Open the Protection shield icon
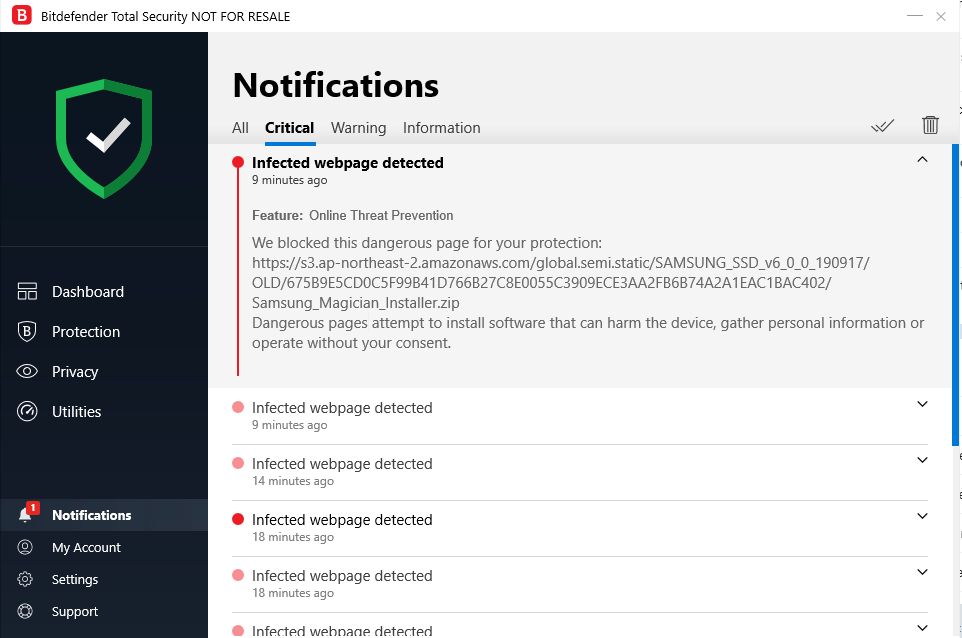 27,332
